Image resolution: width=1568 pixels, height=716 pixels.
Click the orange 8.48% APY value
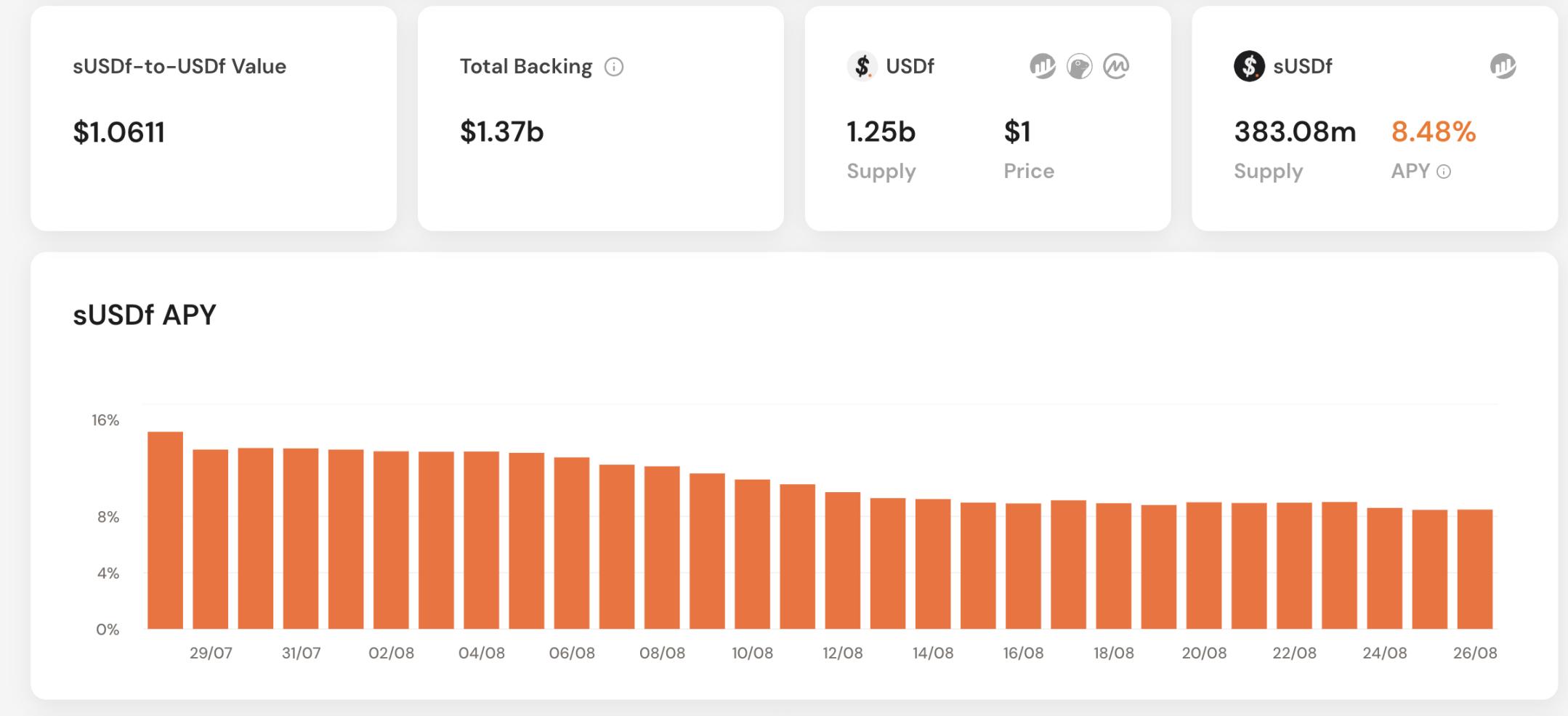coord(1433,132)
